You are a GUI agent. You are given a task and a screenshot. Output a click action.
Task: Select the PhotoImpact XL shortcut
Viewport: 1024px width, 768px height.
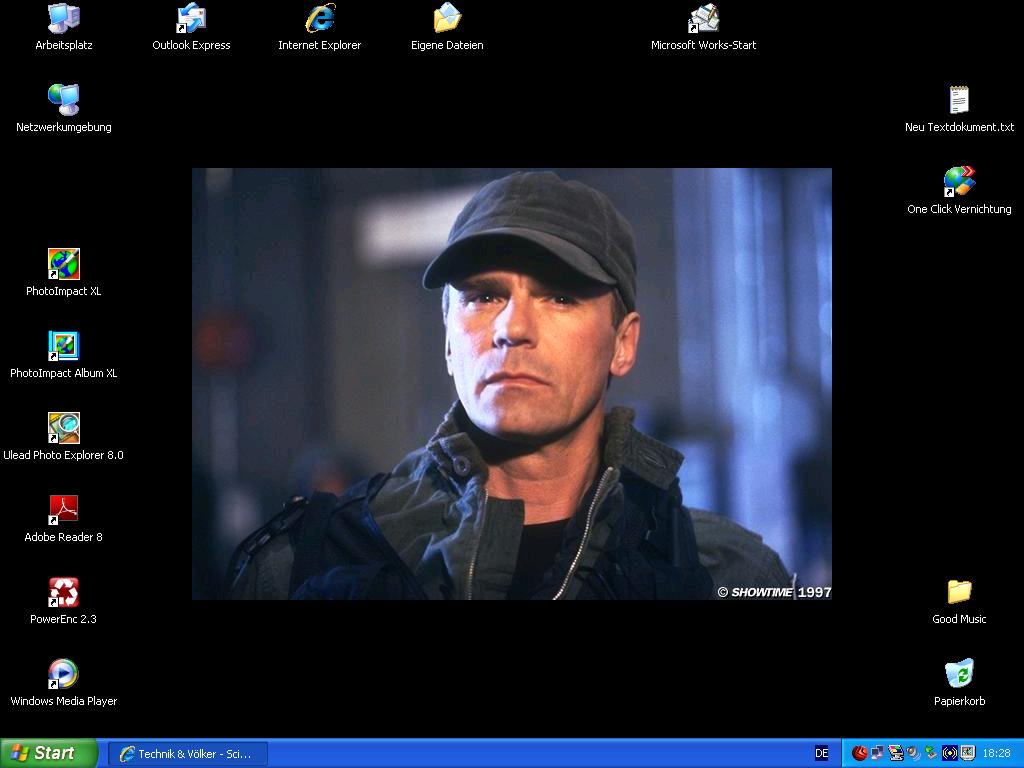[x=63, y=265]
